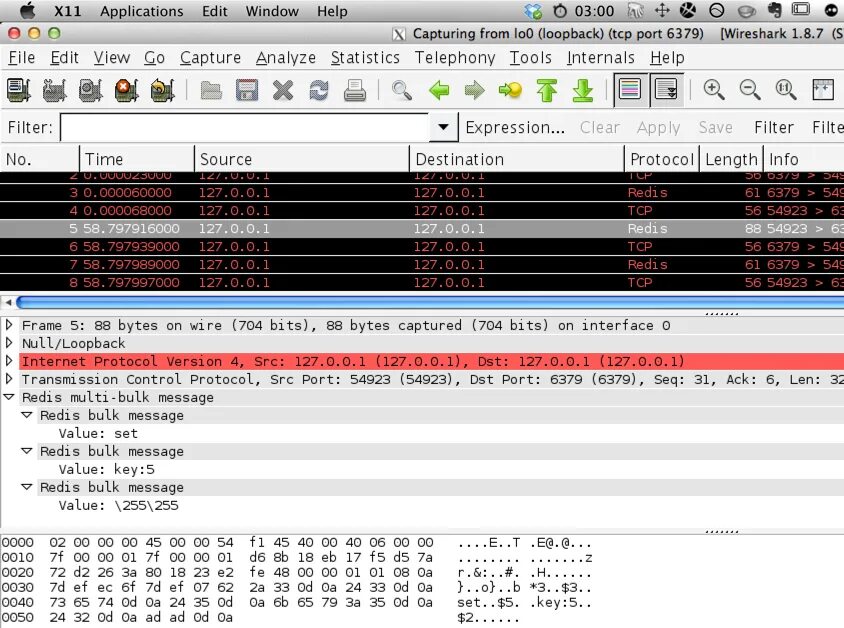Sort by the Length column header
Viewport: 844px width, 628px height.
731,159
